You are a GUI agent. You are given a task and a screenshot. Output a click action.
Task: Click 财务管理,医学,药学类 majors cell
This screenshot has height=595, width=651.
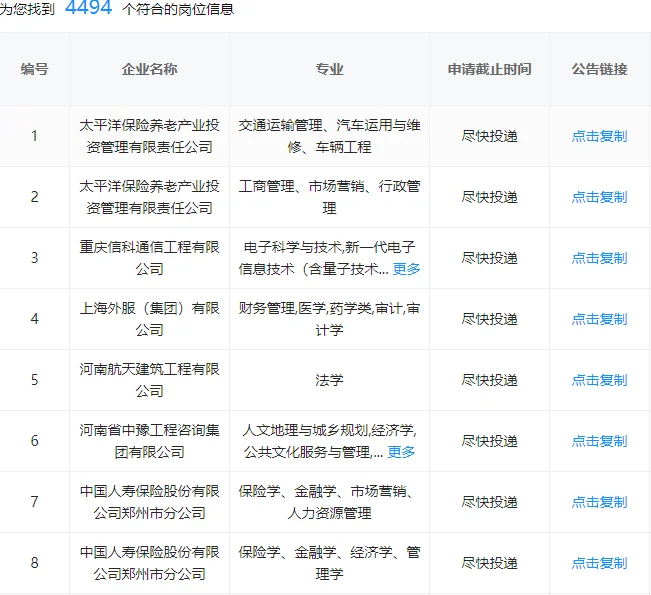(329, 319)
